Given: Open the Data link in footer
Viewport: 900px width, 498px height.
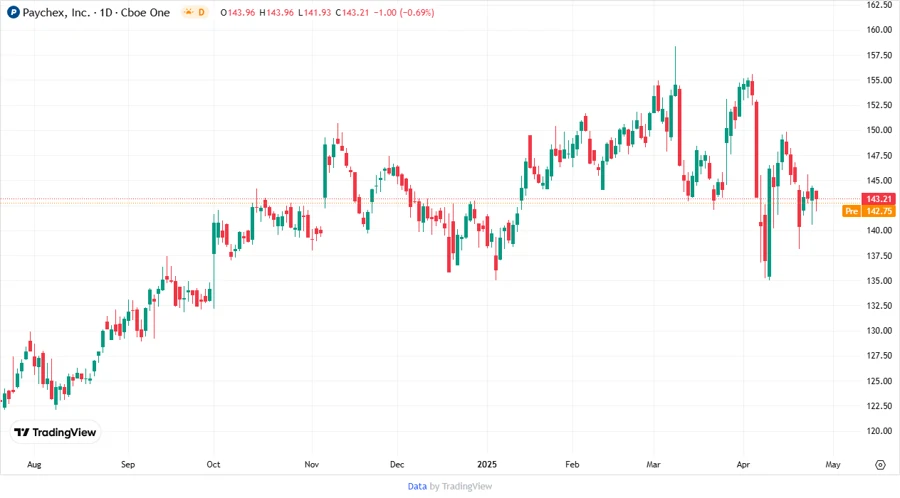Looking at the screenshot, I should pos(417,486).
